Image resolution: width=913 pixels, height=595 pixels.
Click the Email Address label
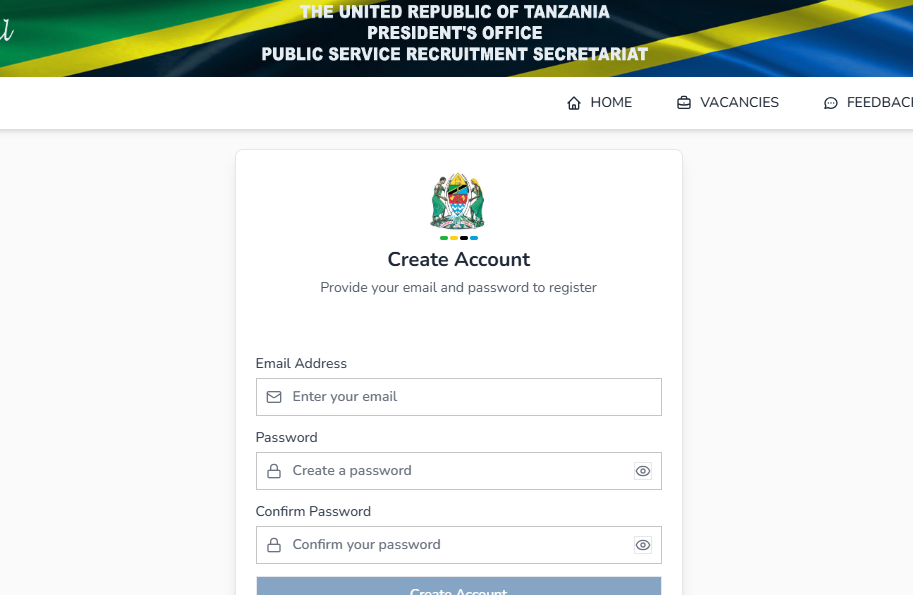pos(301,363)
